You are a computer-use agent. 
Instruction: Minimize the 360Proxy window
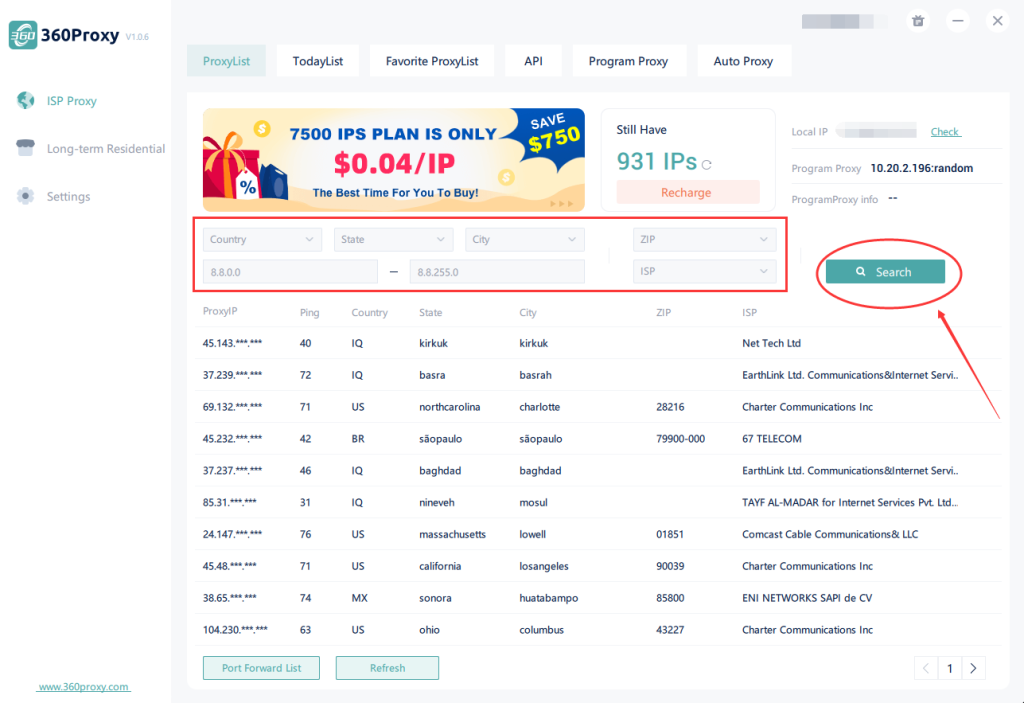pyautogui.click(x=957, y=21)
